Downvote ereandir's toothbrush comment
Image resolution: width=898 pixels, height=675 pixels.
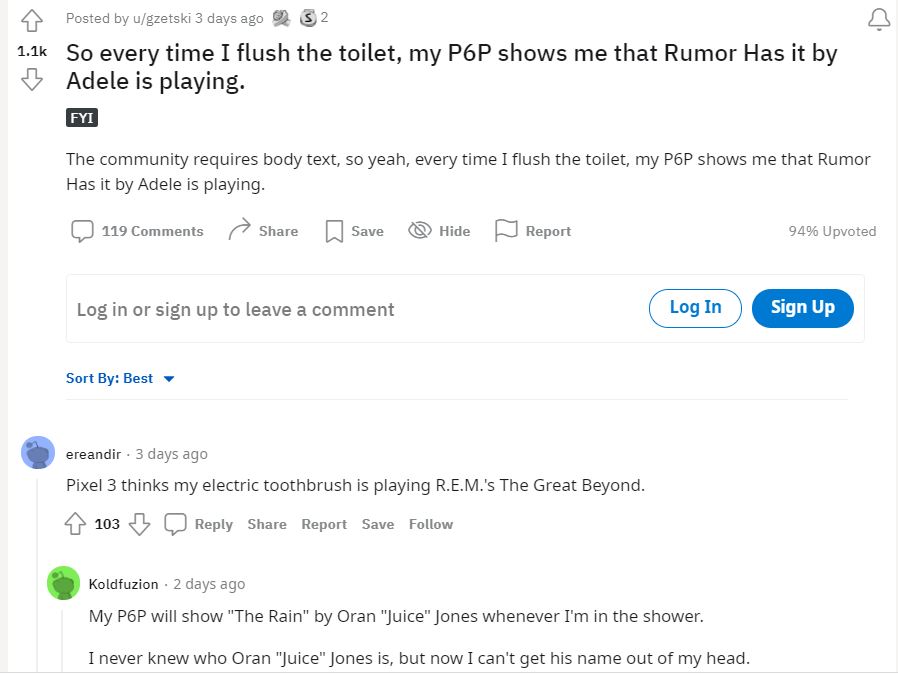click(140, 524)
